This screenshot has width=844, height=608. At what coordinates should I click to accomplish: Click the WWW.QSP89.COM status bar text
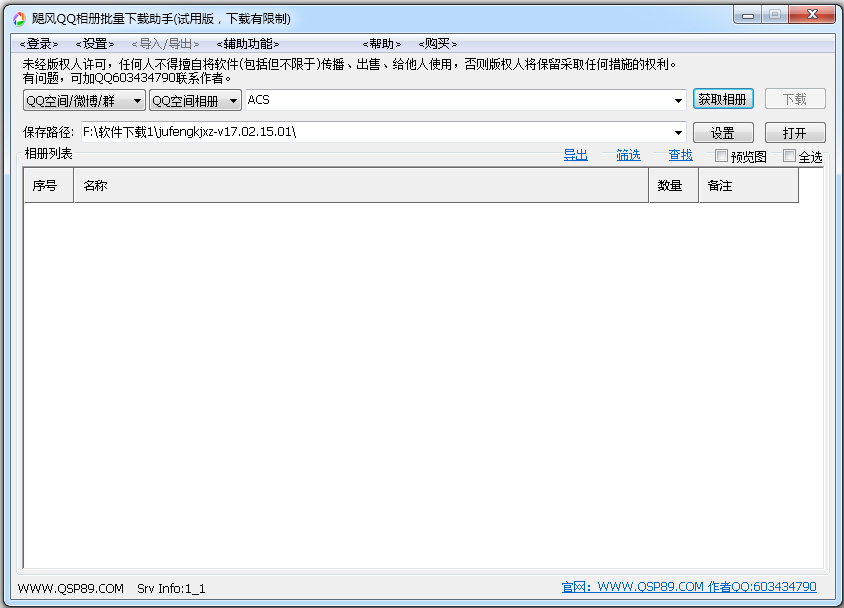[x=71, y=589]
